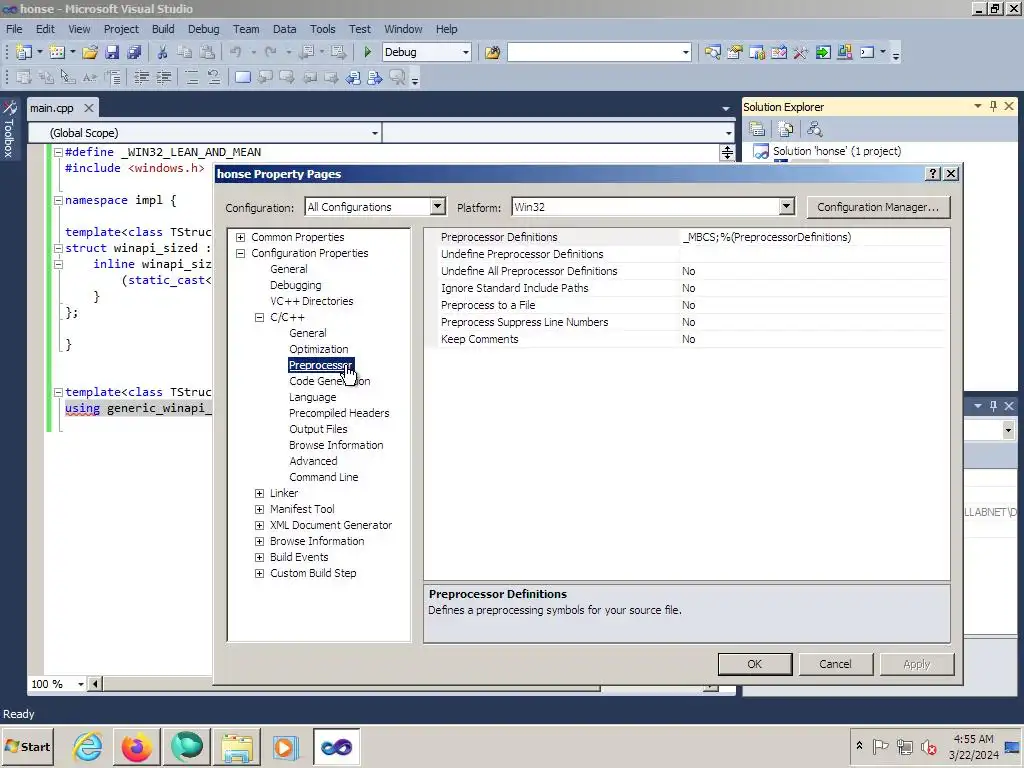Open the Properties Window toolbar icon
Screen dimensions: 1024x768
click(x=735, y=52)
